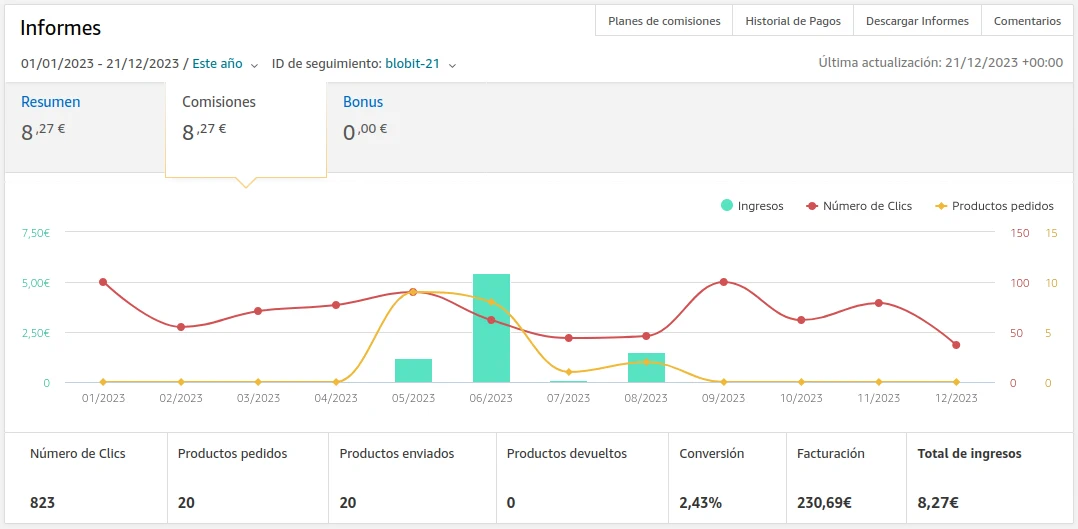This screenshot has height=529, width=1078.
Task: Switch to the Resumen tab
Action: click(x=51, y=102)
